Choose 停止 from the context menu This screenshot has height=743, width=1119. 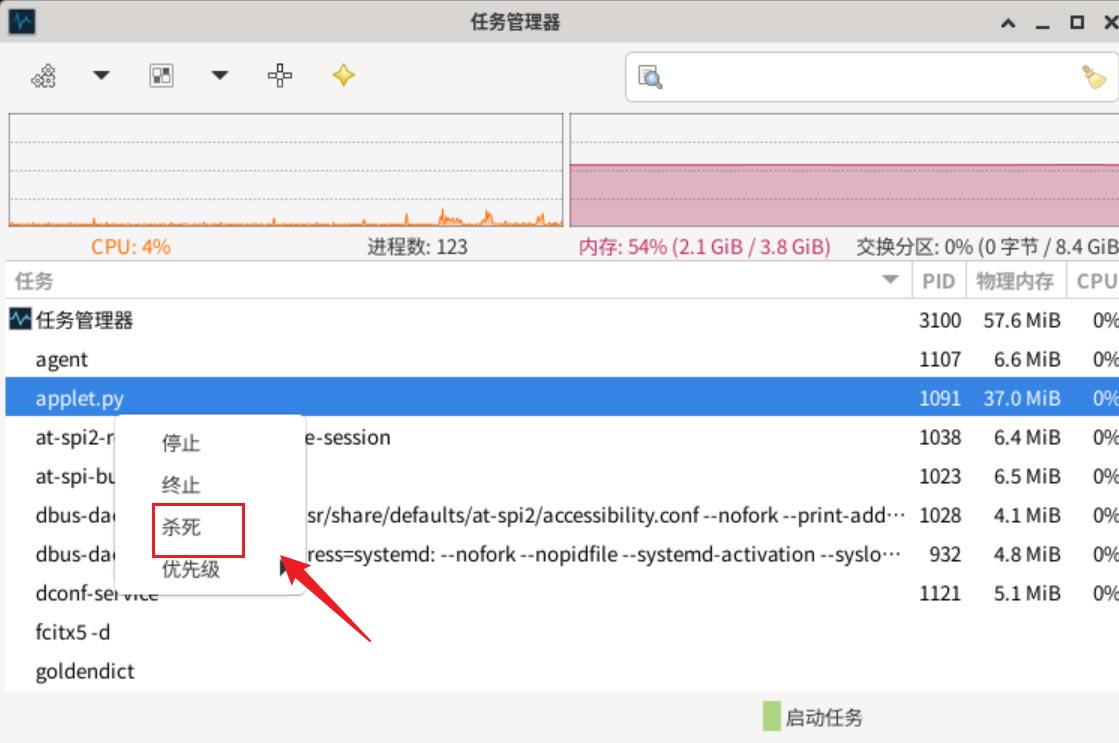[x=181, y=443]
